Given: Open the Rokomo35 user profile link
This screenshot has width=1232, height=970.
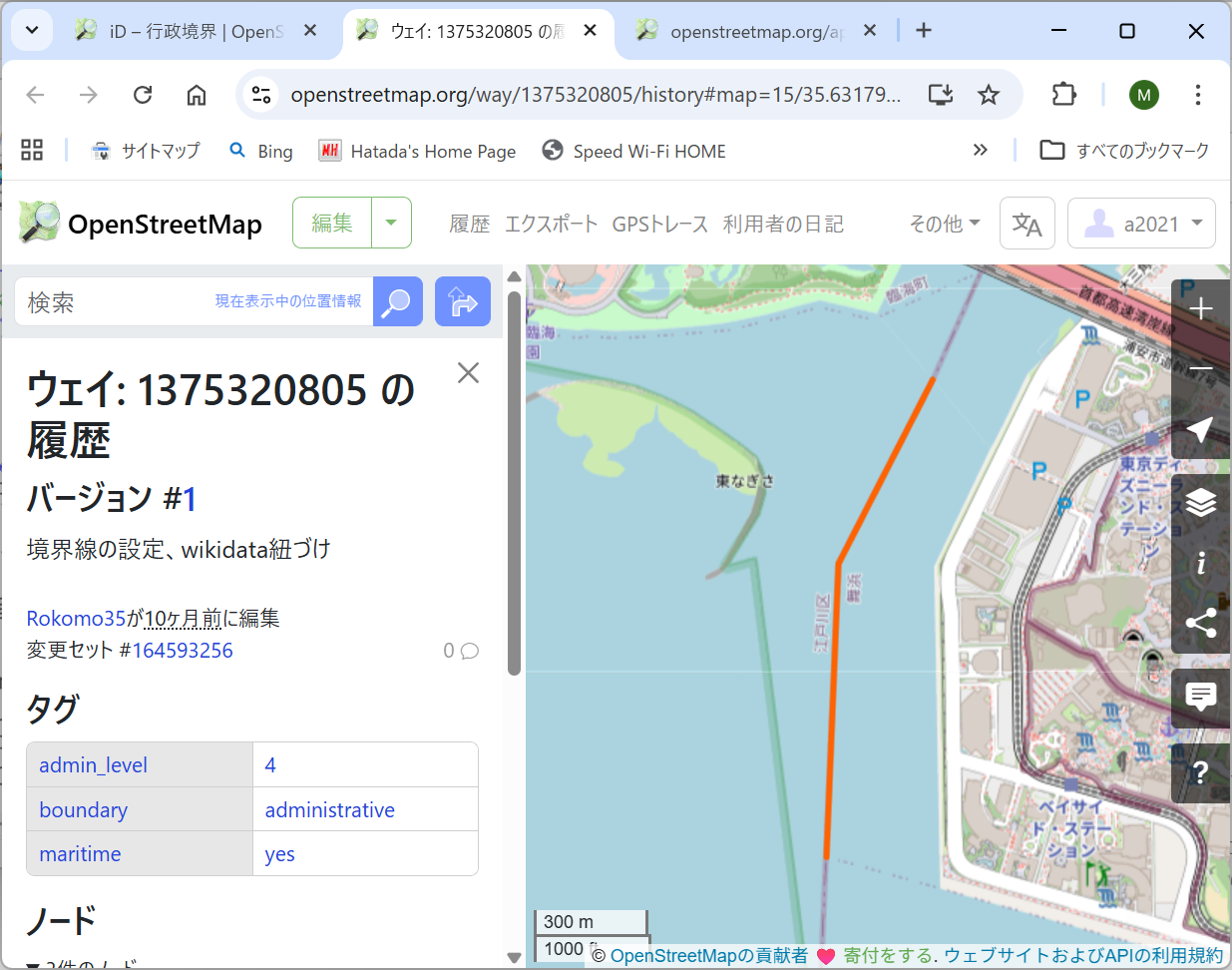Looking at the screenshot, I should pos(76,619).
